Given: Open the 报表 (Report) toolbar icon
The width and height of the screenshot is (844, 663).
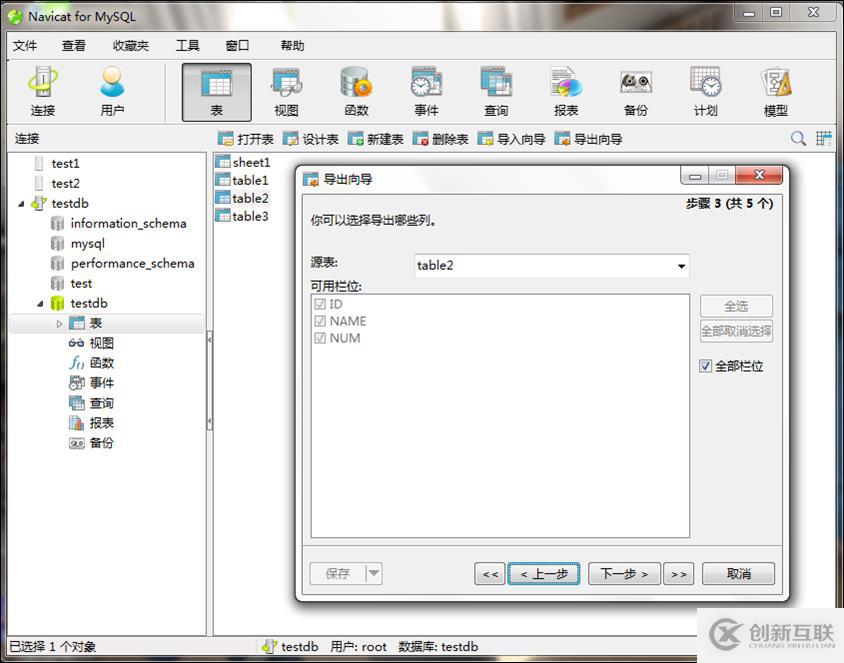Looking at the screenshot, I should click(x=566, y=91).
